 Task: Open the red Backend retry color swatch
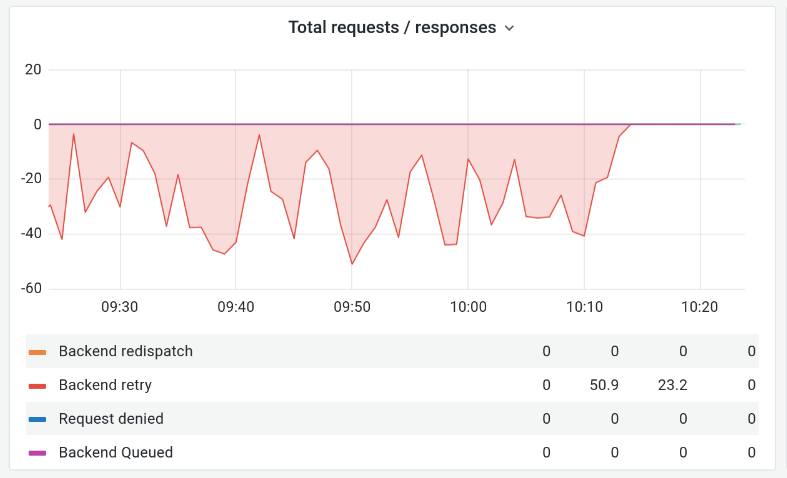pos(37,385)
